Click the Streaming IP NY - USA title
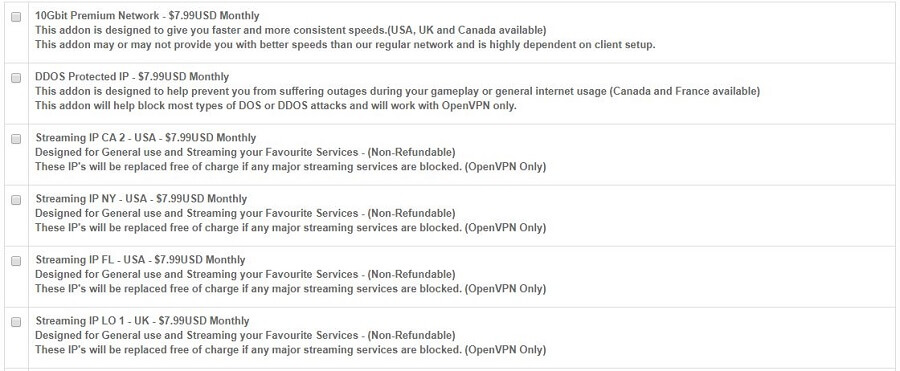The height and width of the screenshot is (371, 900). 141,199
